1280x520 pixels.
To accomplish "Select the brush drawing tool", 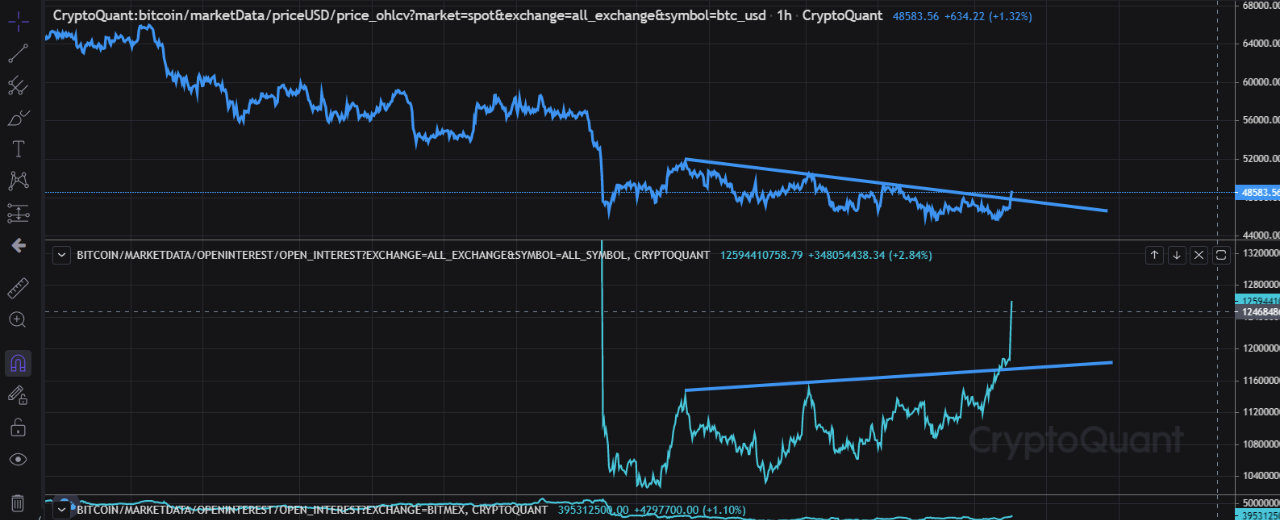I will click(x=18, y=118).
